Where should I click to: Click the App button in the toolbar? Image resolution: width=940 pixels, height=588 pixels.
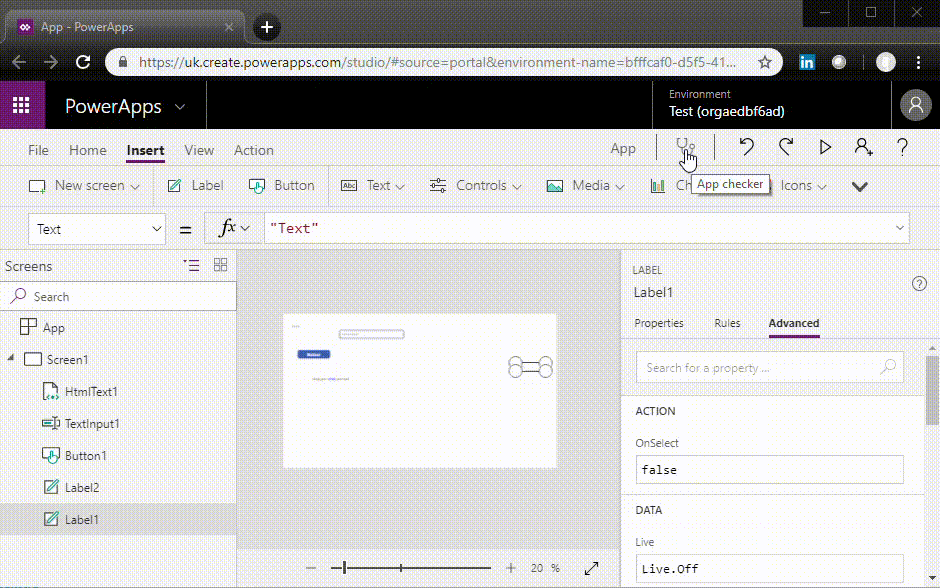(x=623, y=149)
